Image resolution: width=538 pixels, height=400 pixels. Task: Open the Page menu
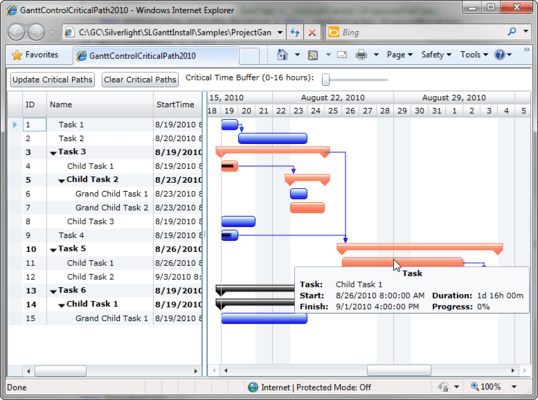(400, 55)
